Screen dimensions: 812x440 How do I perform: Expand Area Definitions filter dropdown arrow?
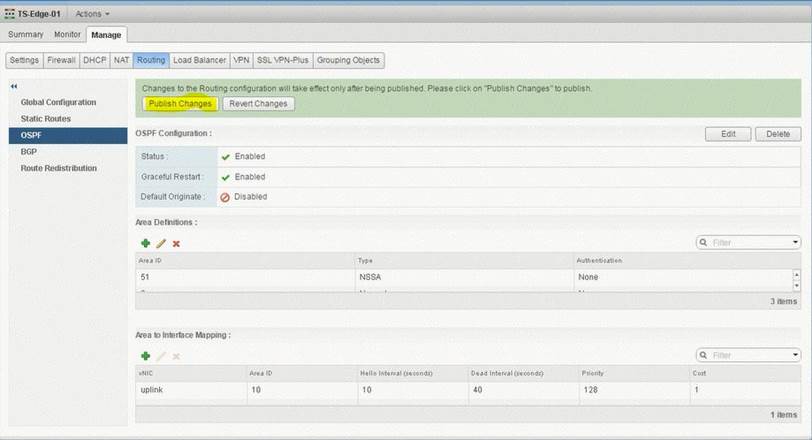pyautogui.click(x=795, y=242)
